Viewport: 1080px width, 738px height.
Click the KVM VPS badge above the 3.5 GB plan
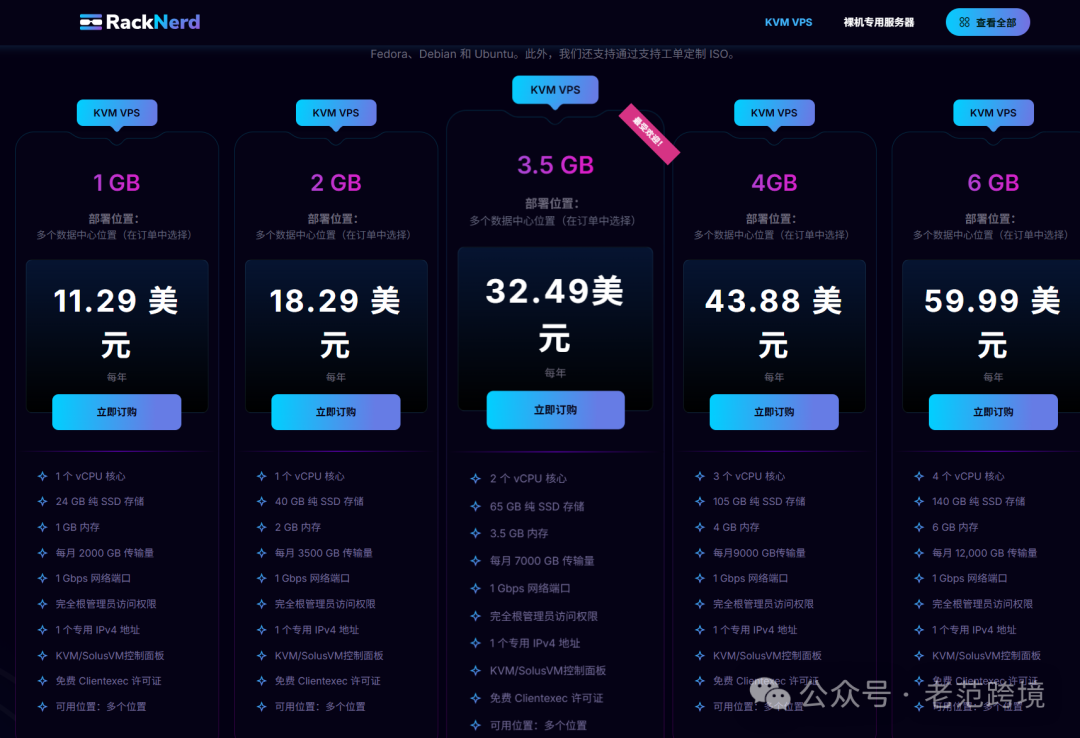[x=555, y=90]
